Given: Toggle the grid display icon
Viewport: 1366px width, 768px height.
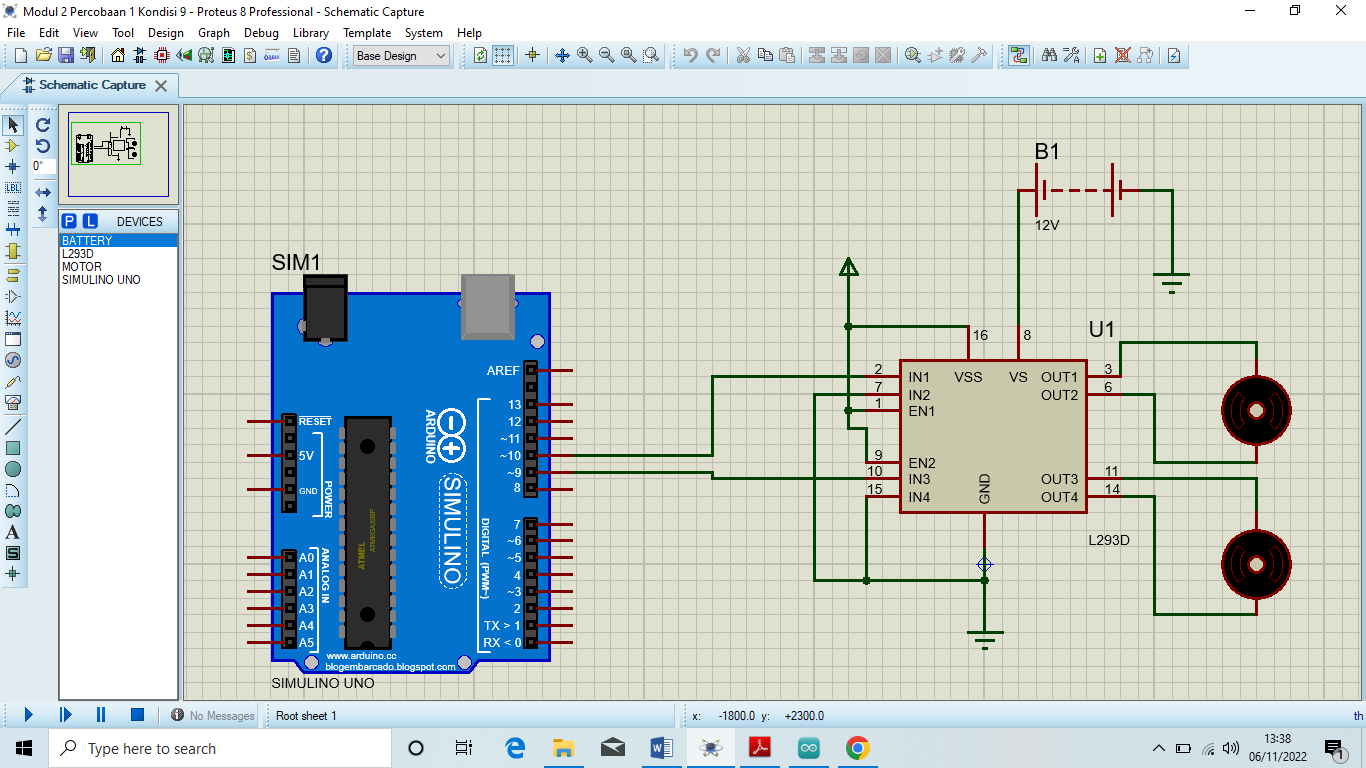Looking at the screenshot, I should point(503,56).
